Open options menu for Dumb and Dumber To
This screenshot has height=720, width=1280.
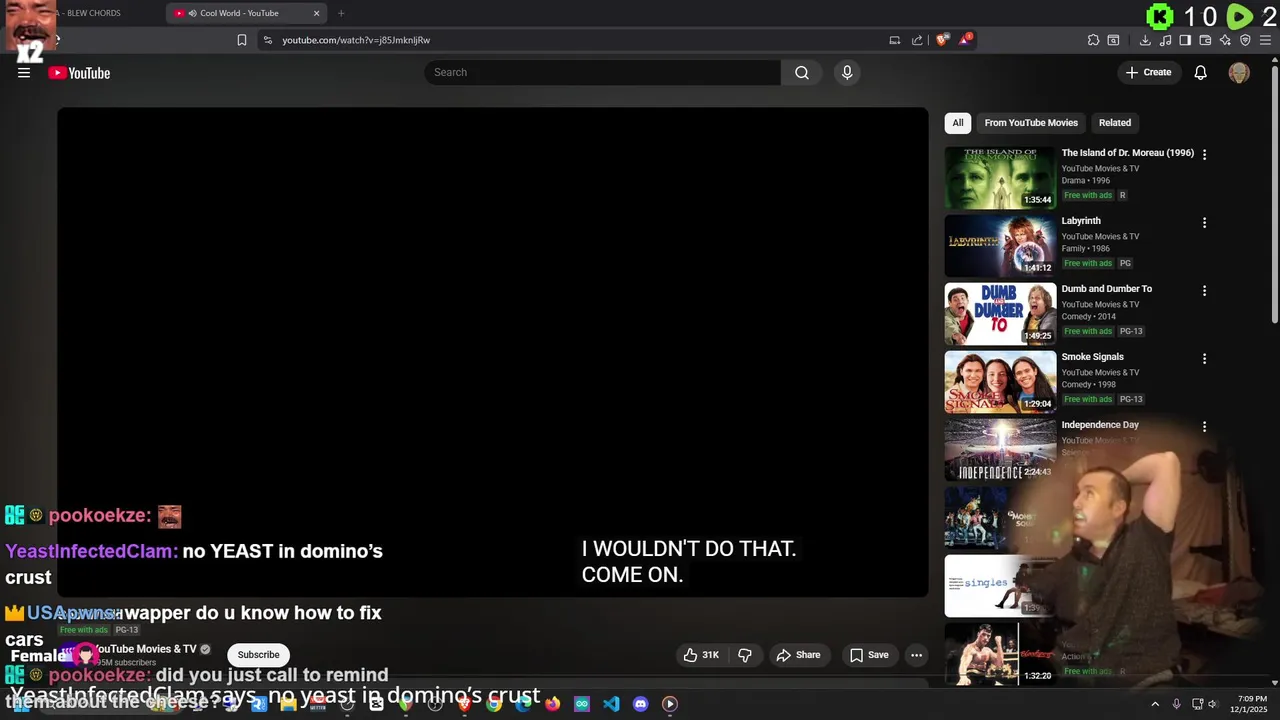pos(1204,291)
